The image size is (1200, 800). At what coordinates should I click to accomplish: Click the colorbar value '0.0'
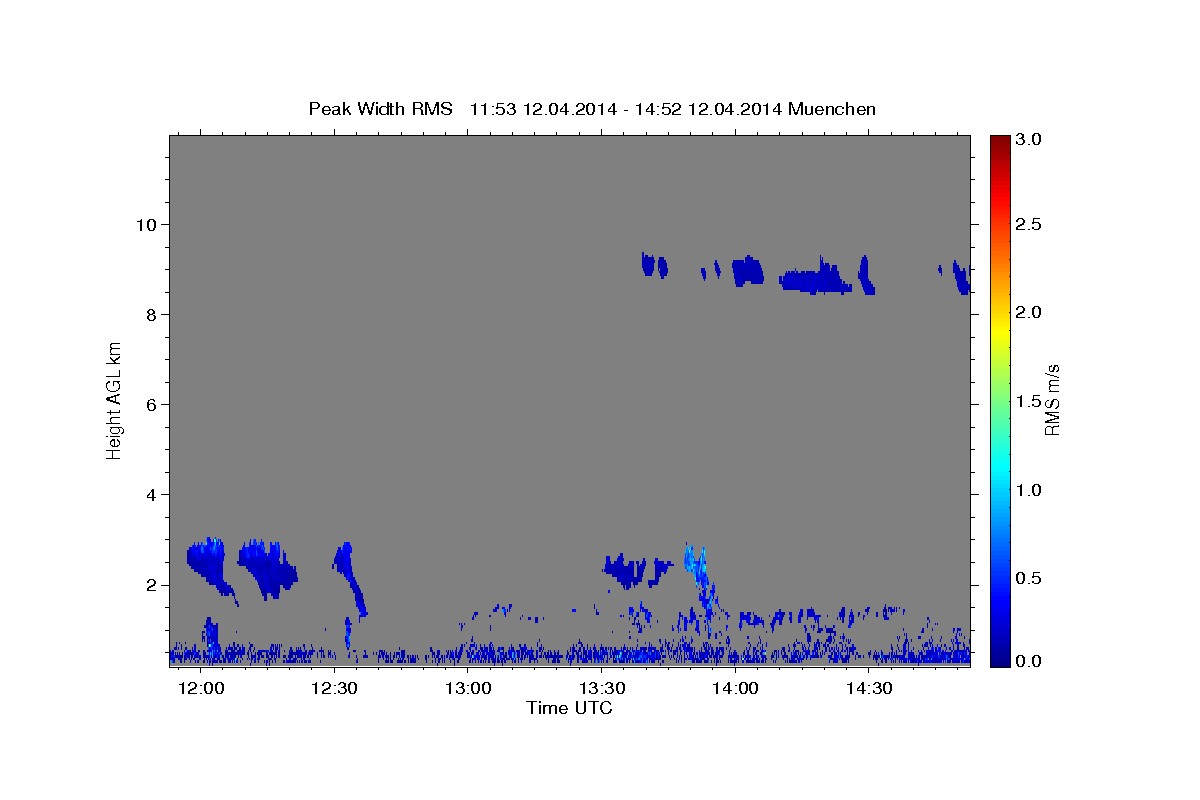1030,661
